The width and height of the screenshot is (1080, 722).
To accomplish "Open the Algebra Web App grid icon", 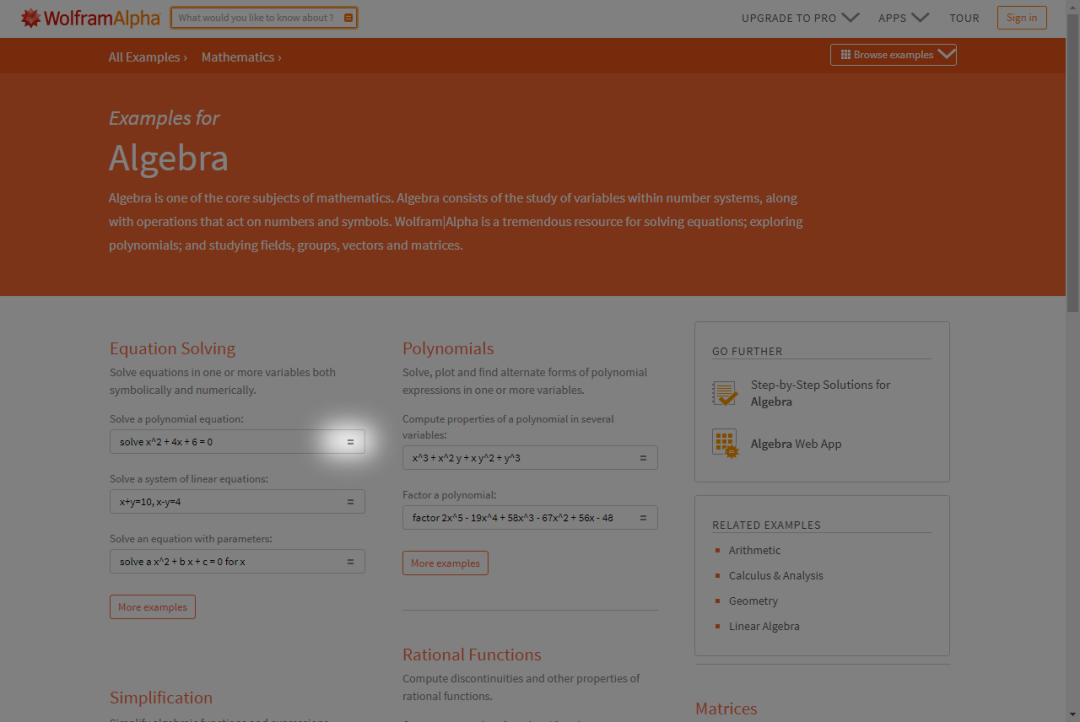I will pyautogui.click(x=725, y=444).
